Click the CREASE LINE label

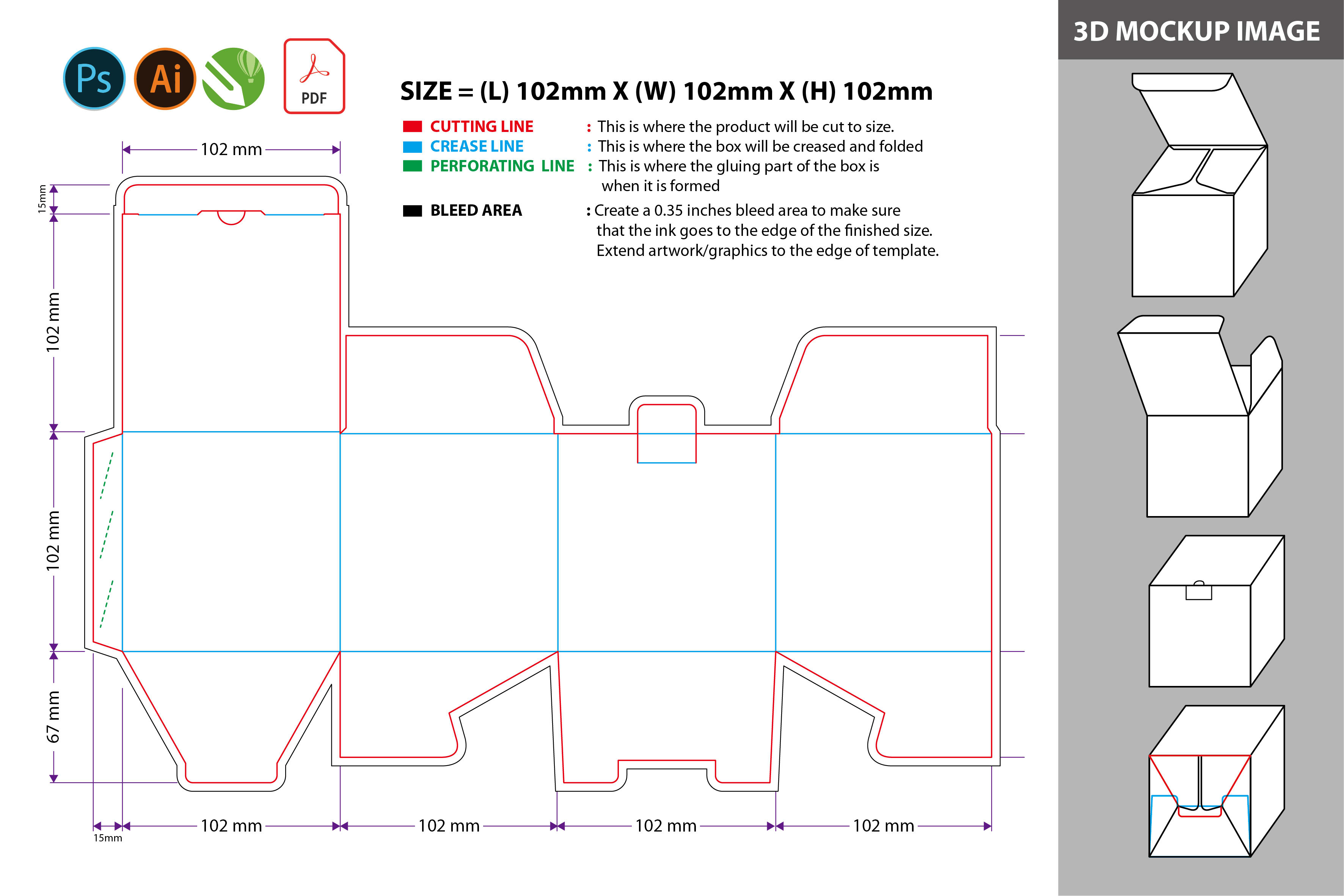pos(477,146)
